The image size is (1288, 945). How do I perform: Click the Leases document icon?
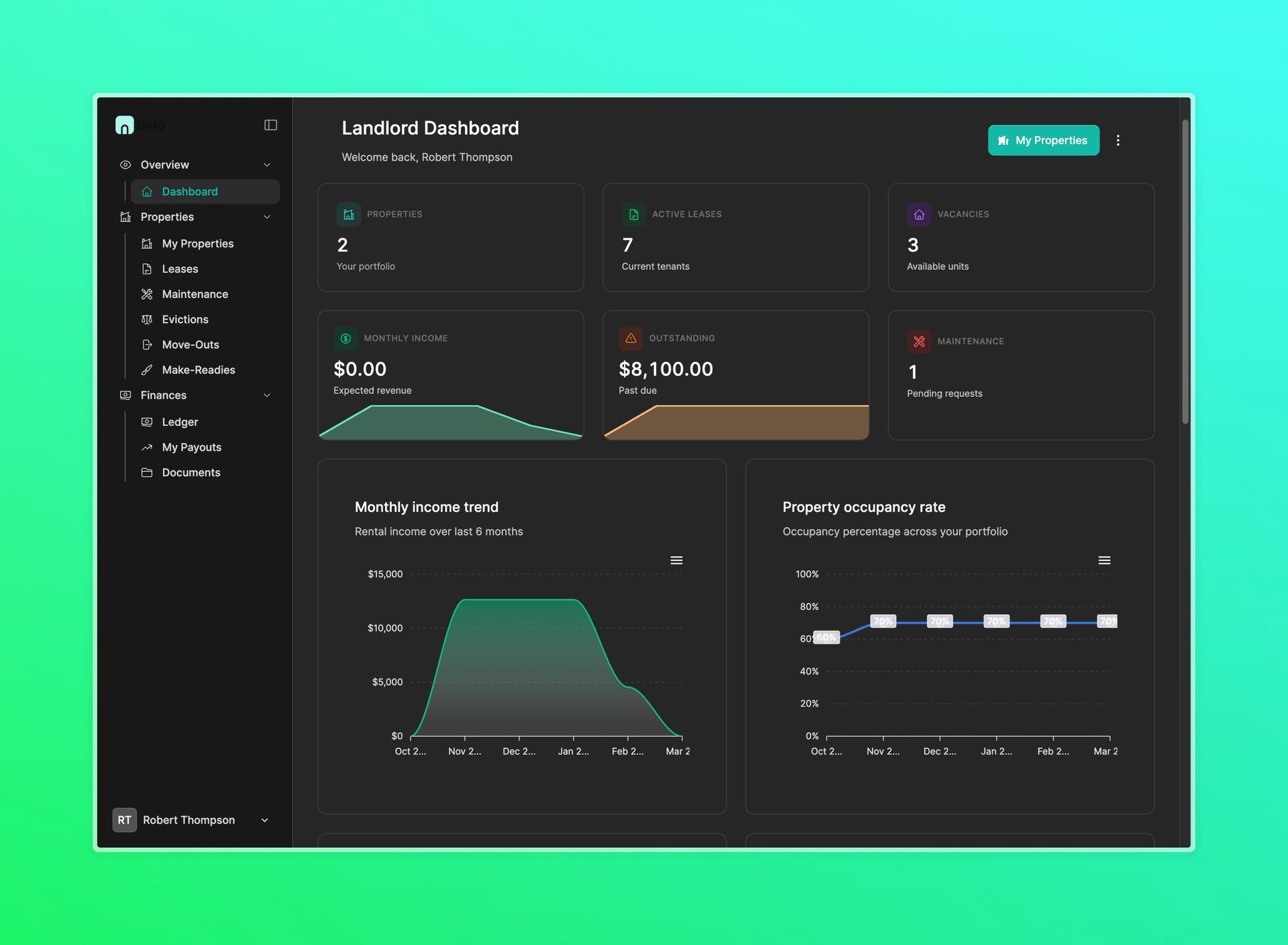(148, 268)
